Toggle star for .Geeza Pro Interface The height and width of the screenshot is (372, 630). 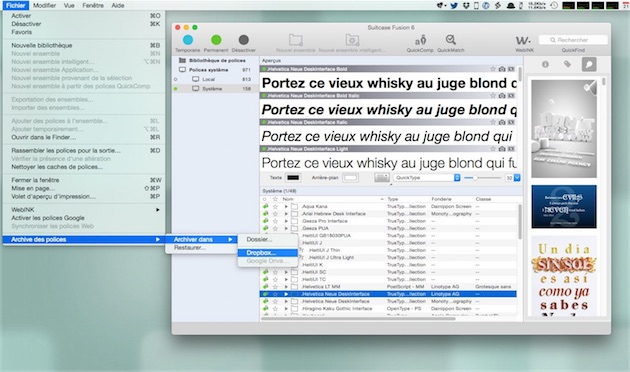[x=275, y=221]
